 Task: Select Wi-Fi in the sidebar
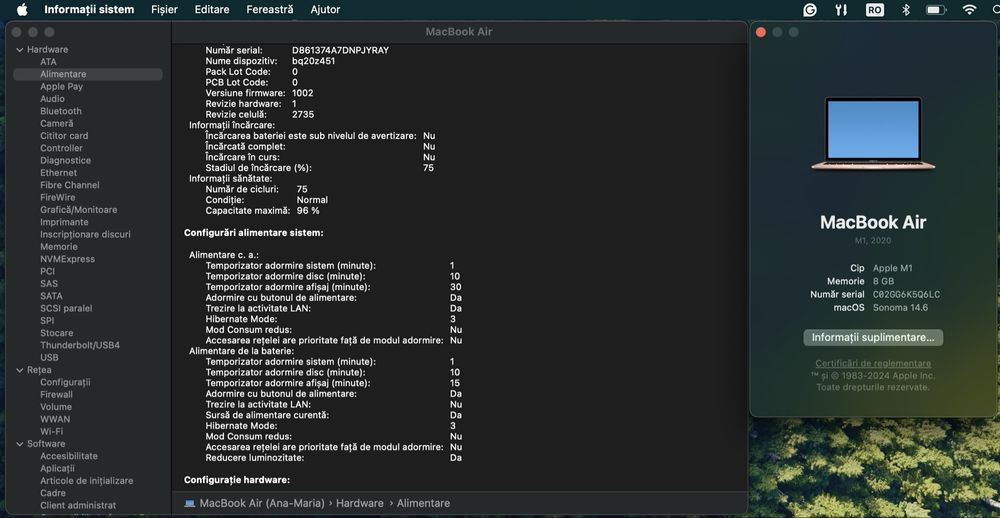click(52, 432)
